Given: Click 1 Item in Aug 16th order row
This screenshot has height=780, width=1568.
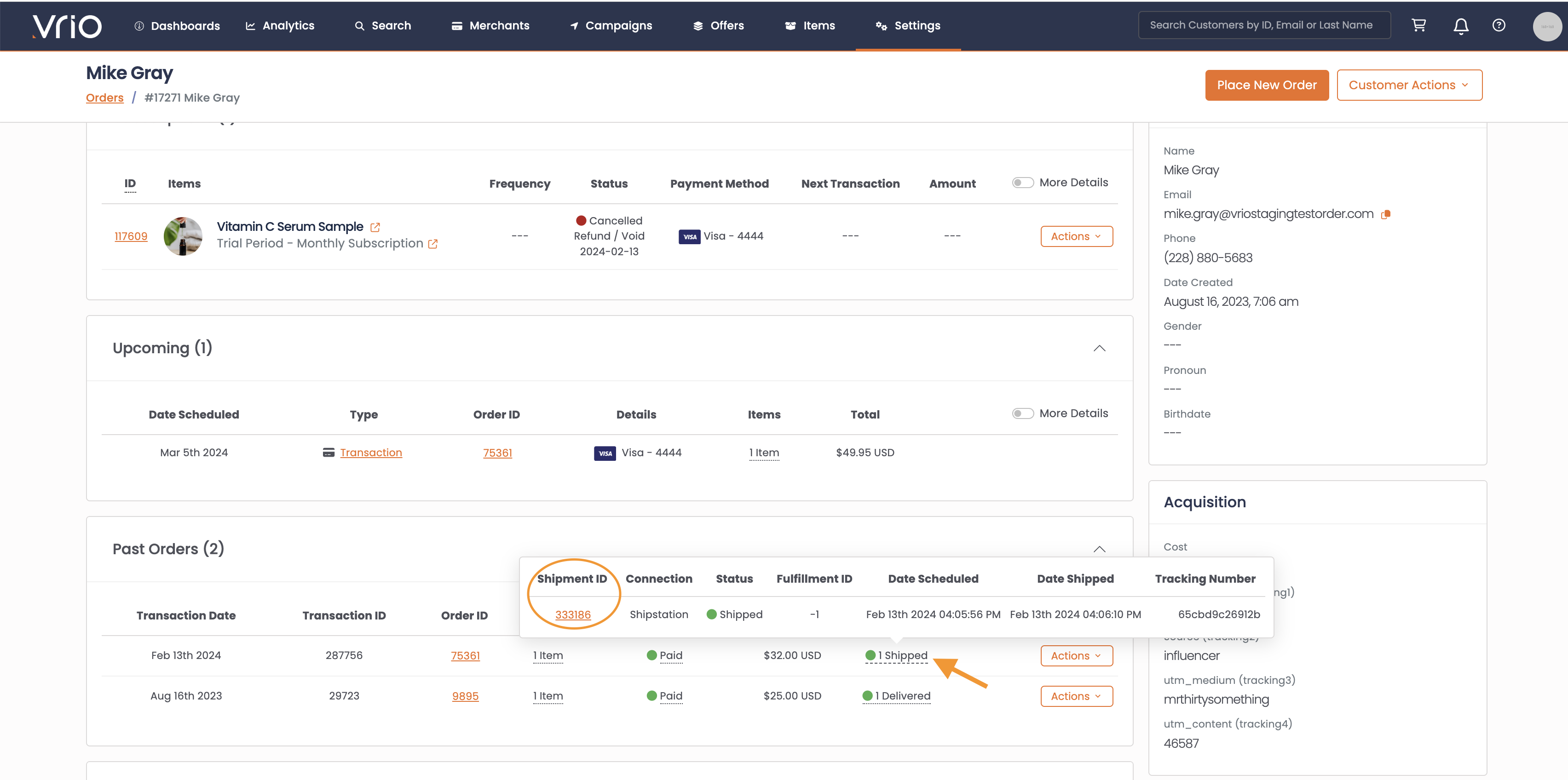Looking at the screenshot, I should (548, 696).
